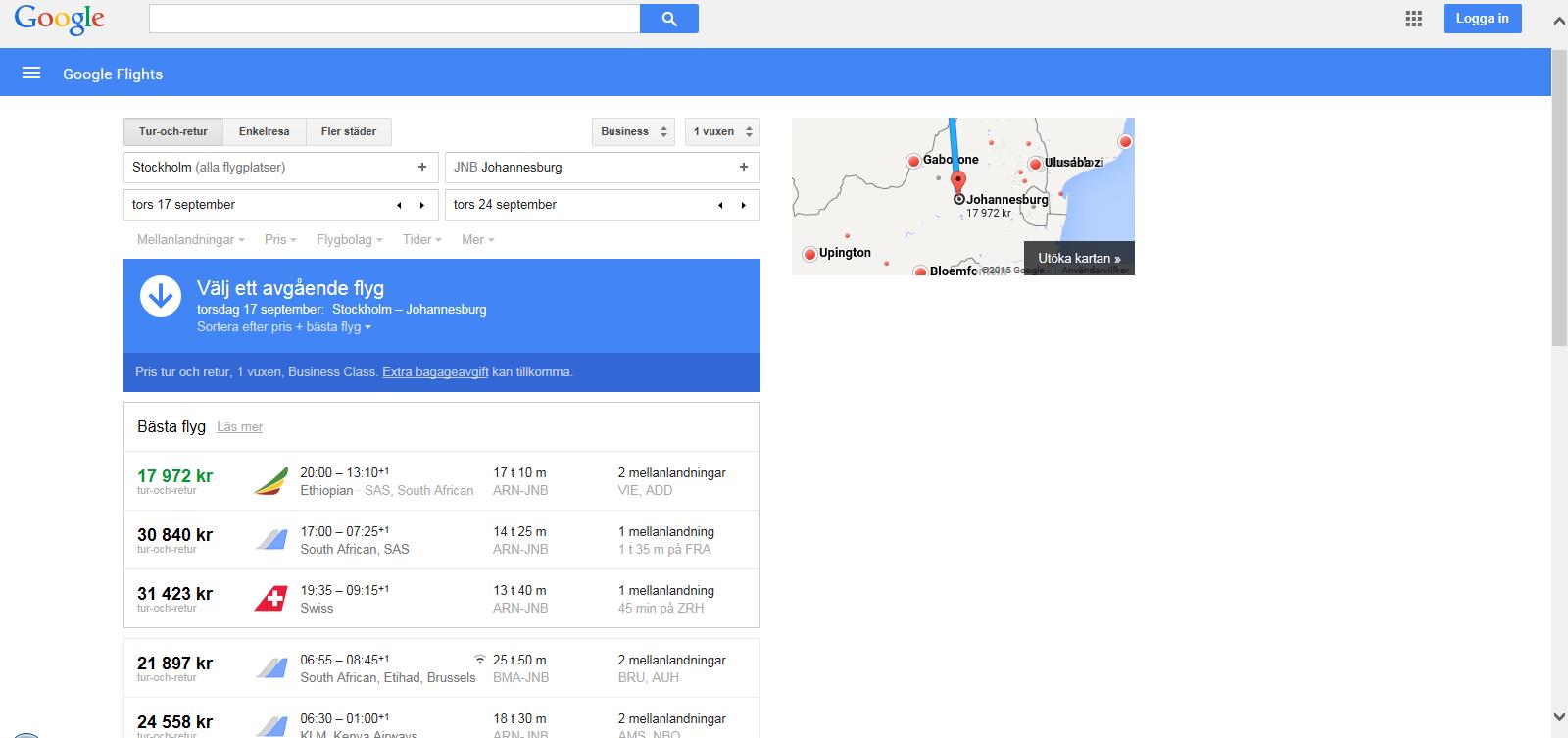Switch to Enkelresa trip type
The image size is (1568, 738).
265,131
